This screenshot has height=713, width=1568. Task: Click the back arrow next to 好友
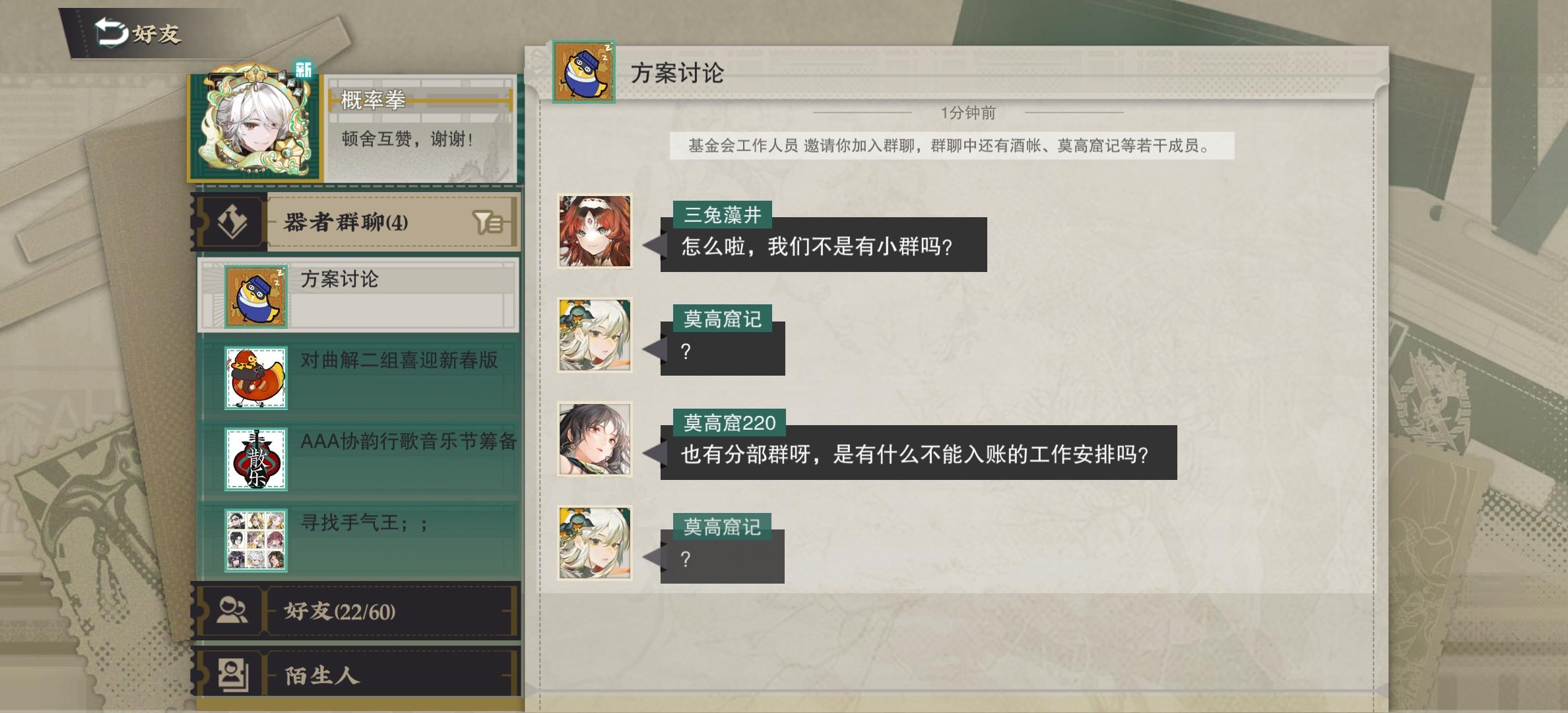(x=111, y=32)
